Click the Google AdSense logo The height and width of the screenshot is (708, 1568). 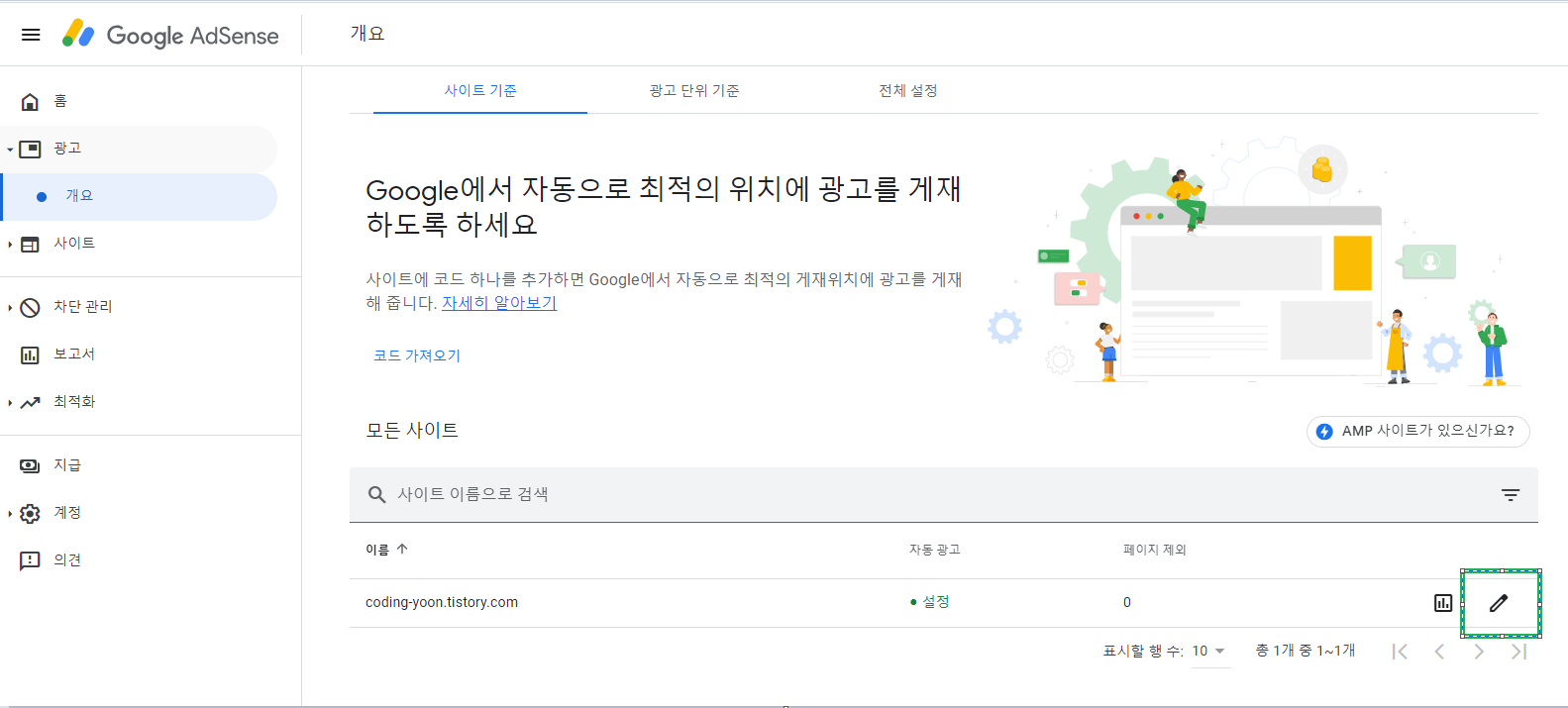[170, 35]
